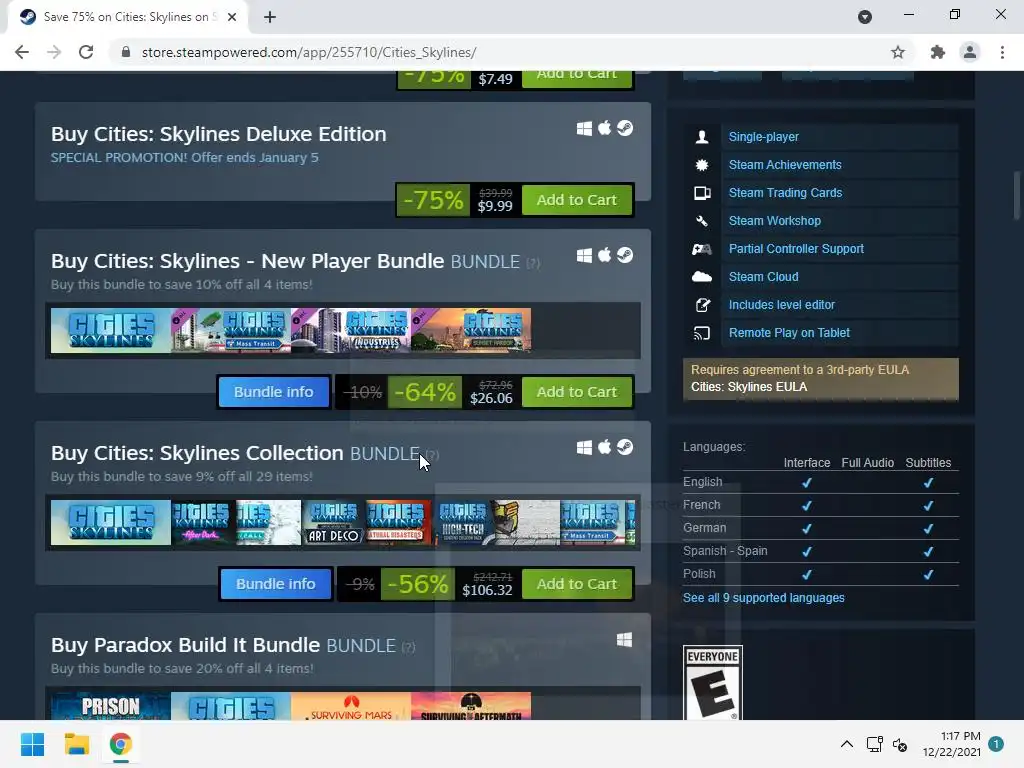Go back using browser back arrow

pos(22,52)
